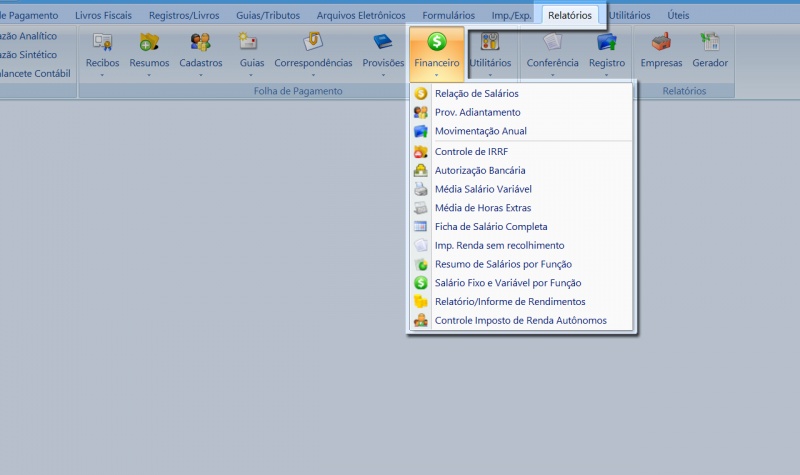Click the Resumos ribbon icon
This screenshot has width=800, height=475.
click(x=149, y=43)
